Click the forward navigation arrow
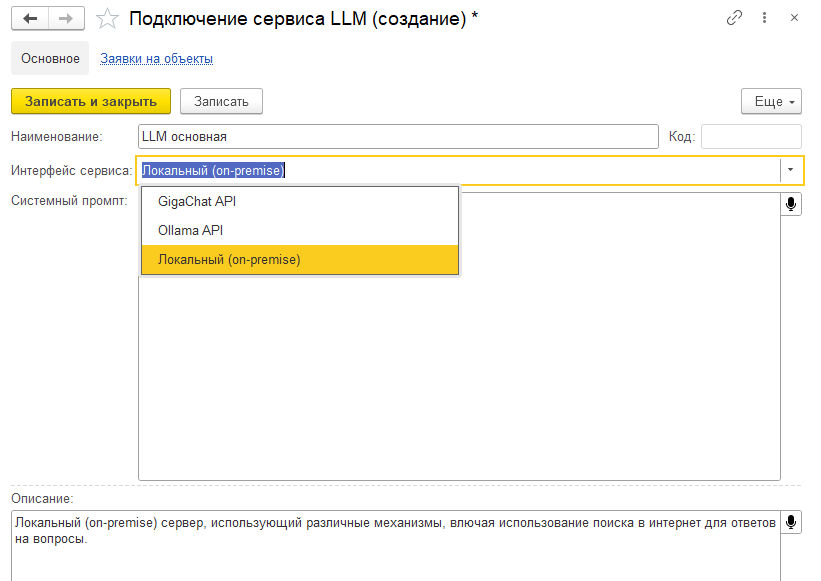This screenshot has height=581, width=821. [64, 17]
